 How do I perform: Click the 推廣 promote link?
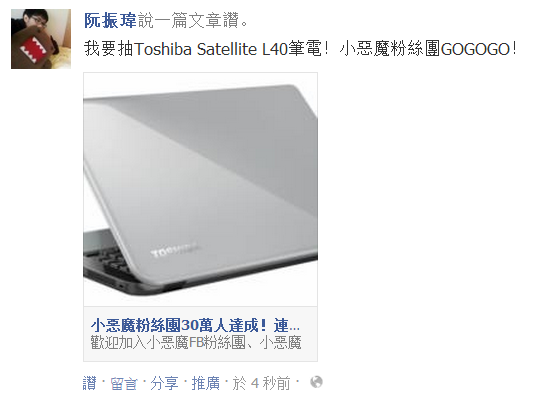[205, 383]
